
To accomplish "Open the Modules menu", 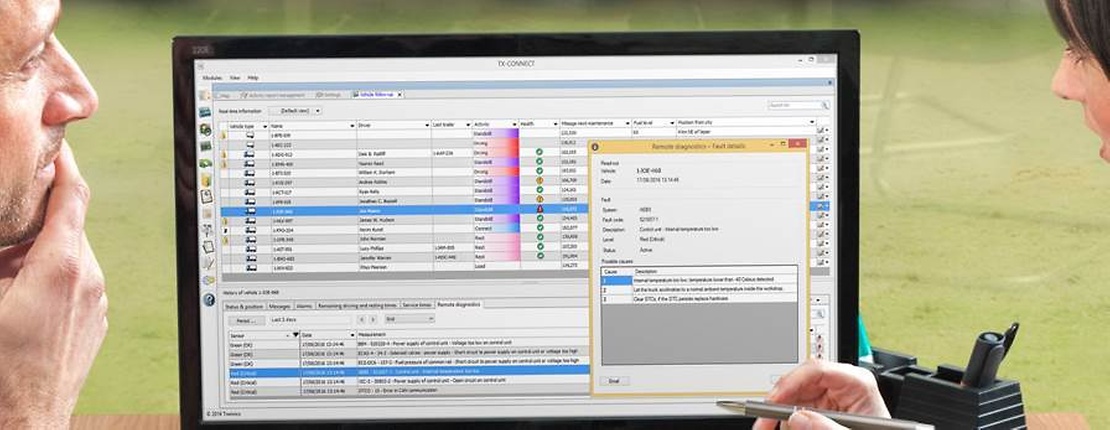I will pyautogui.click(x=212, y=78).
